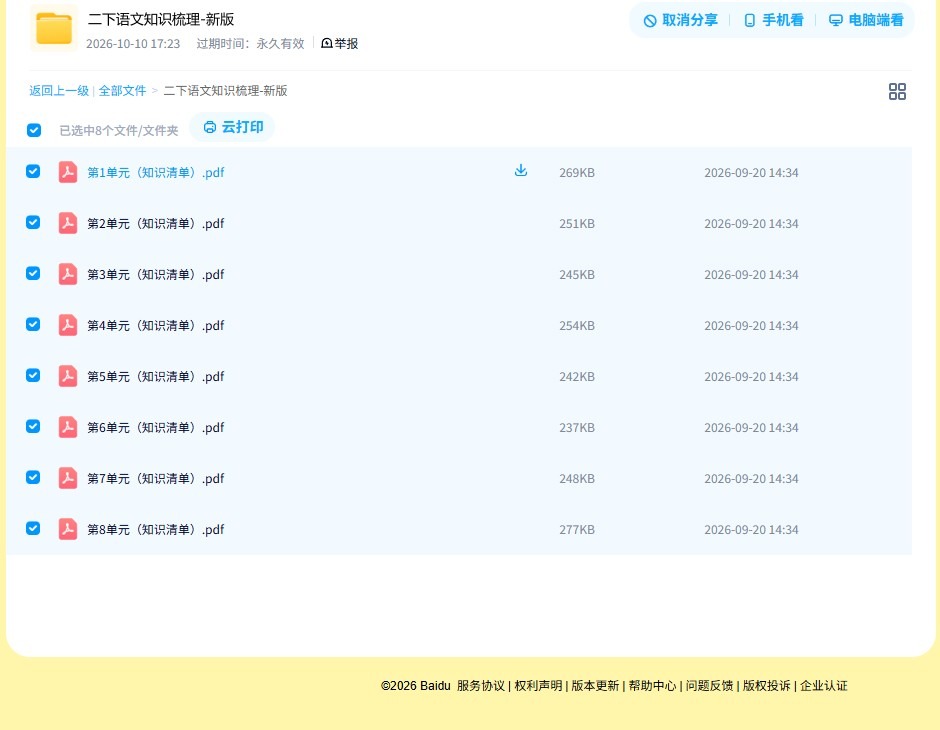Click PDF icon of 第8单元（知识清单）
The image size is (940, 730).
coord(68,529)
